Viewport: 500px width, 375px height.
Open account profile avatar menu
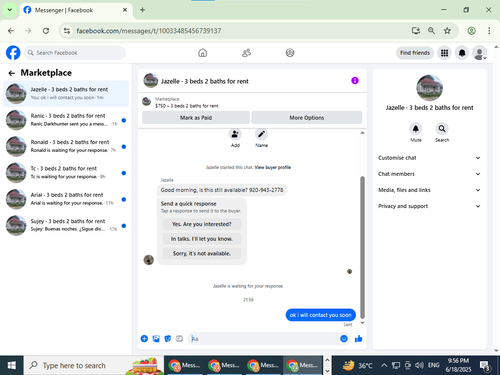click(x=479, y=53)
